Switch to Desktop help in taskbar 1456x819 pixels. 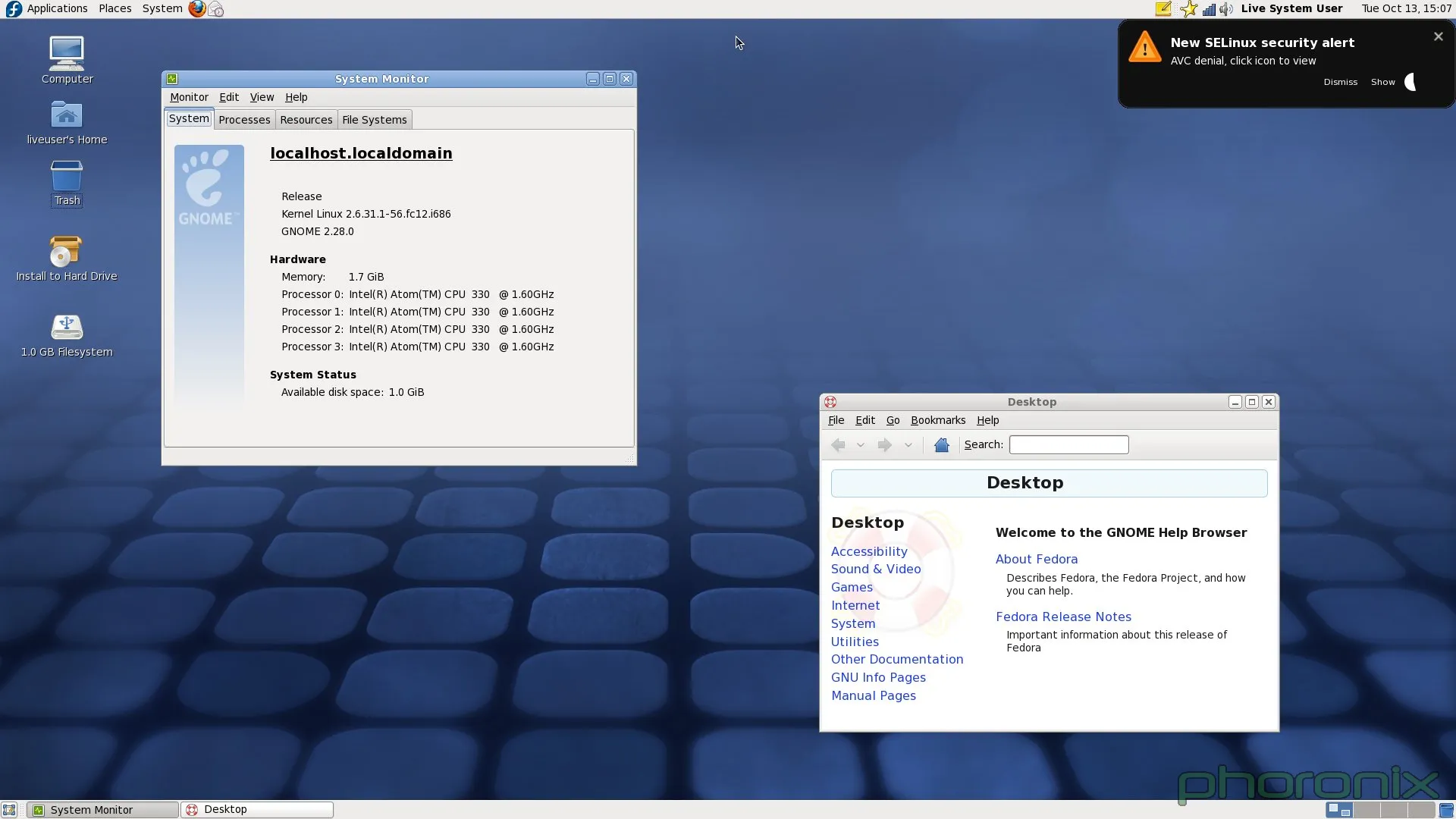tap(257, 810)
